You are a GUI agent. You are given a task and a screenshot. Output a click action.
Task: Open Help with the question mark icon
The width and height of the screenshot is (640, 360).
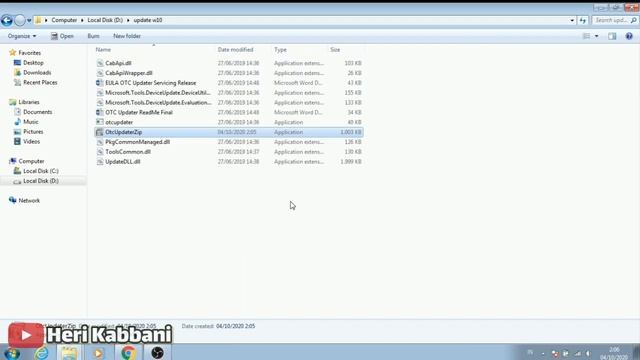click(629, 36)
